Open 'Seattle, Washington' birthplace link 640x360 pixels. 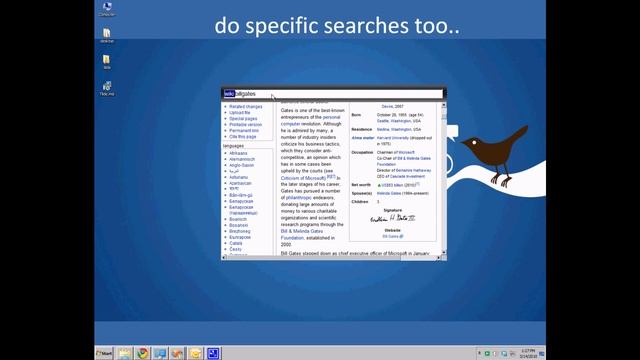(x=394, y=121)
